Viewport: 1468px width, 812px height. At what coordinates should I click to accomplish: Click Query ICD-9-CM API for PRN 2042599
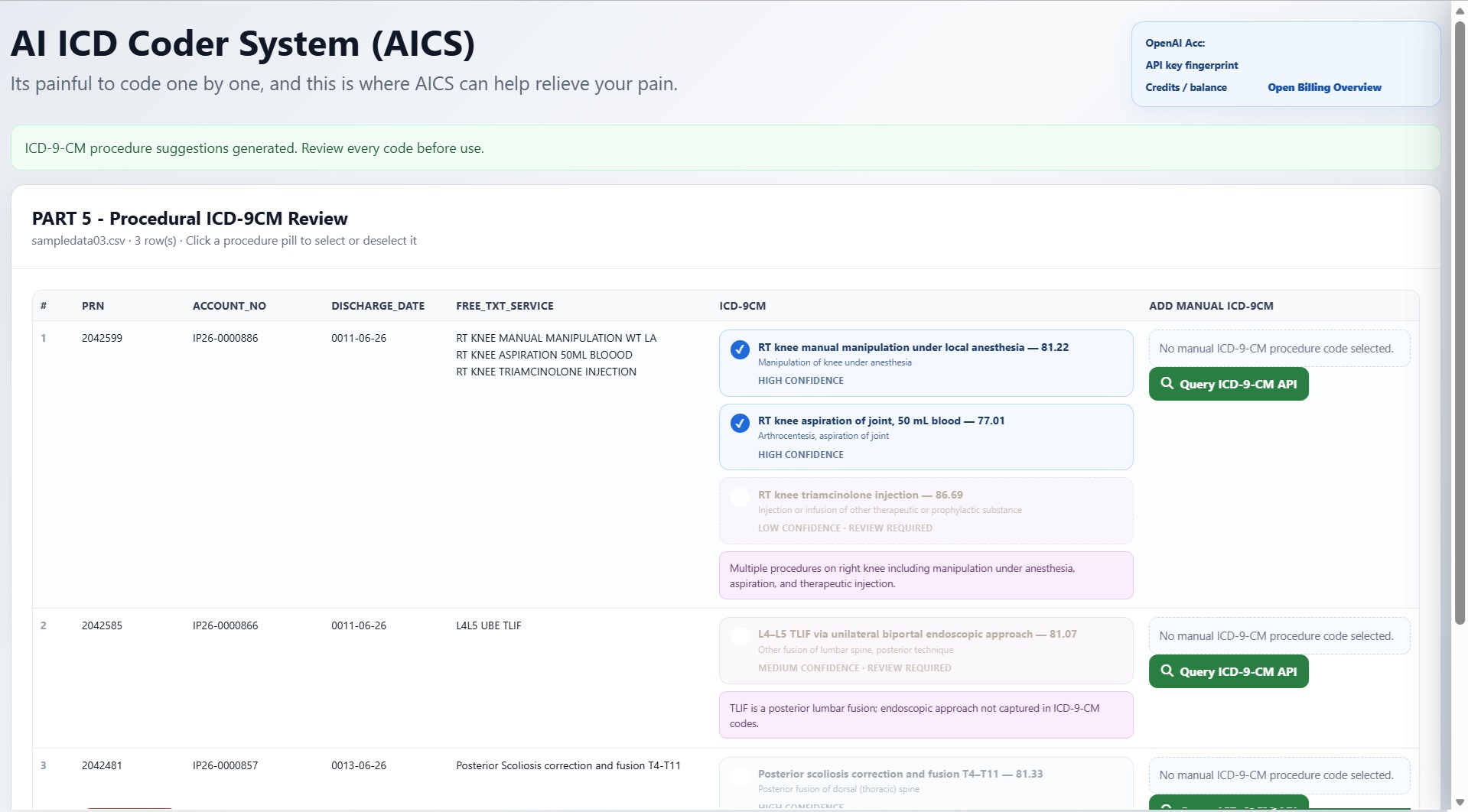point(1229,384)
